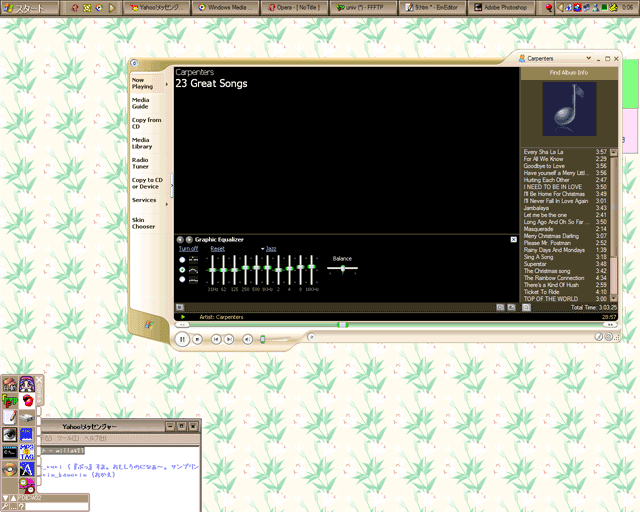Open Copy to CD or Device tab
Viewport: 640px width, 512px height.
click(147, 183)
